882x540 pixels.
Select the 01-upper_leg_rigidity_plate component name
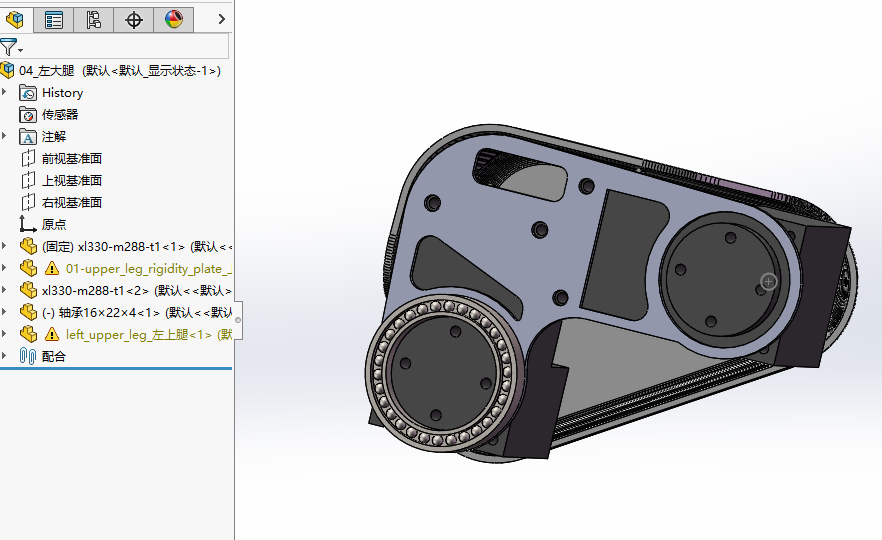pos(148,269)
